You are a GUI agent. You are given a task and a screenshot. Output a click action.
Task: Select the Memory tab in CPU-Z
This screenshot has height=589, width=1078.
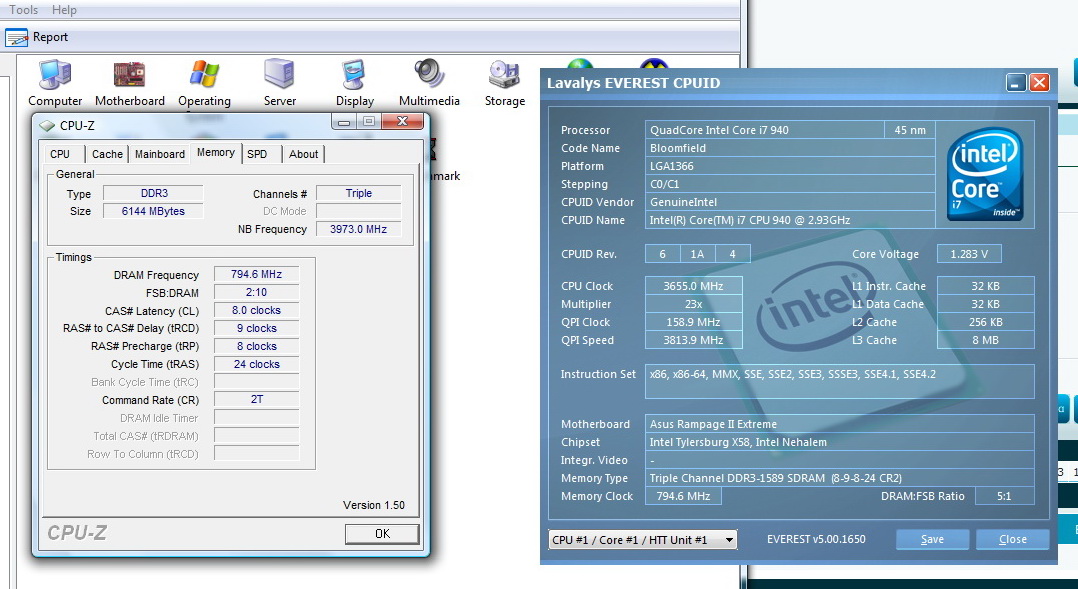pyautogui.click(x=216, y=153)
